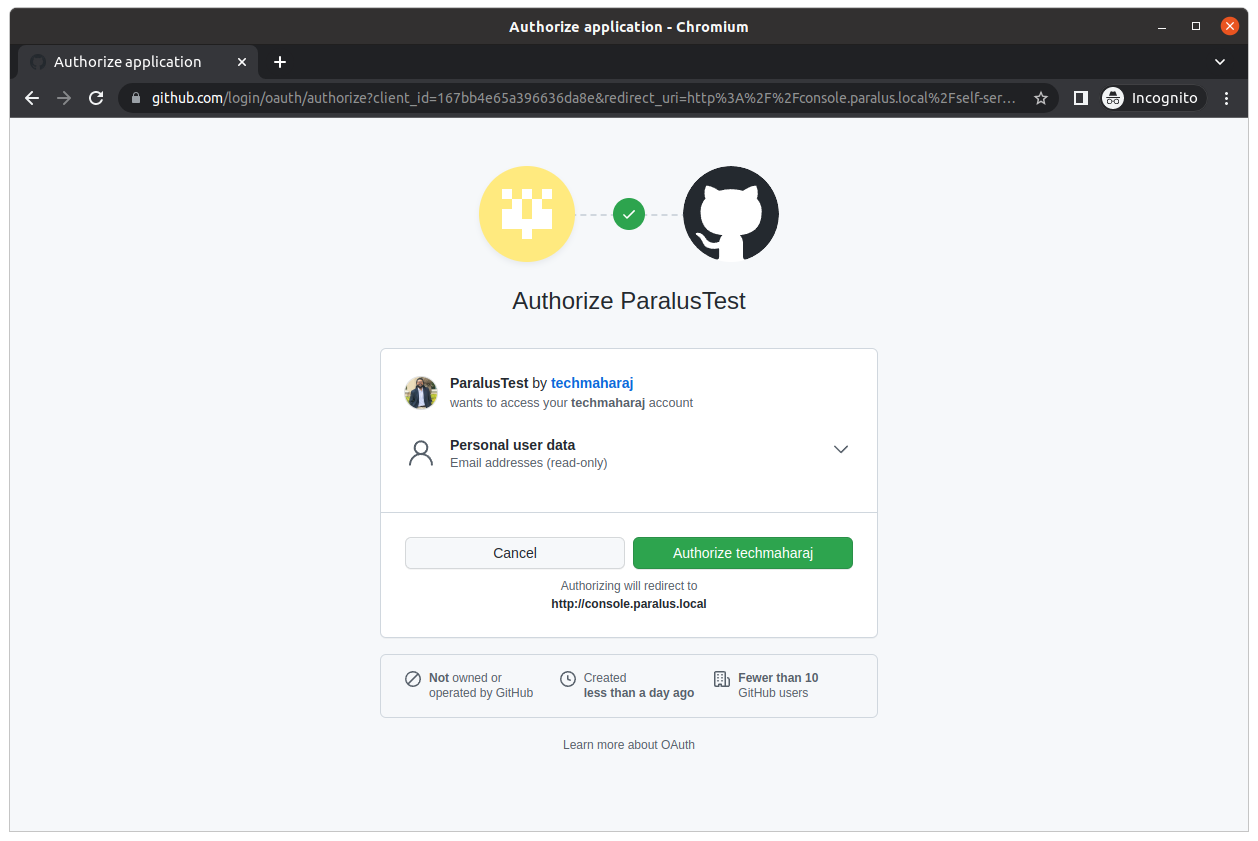The height and width of the screenshot is (841, 1258).
Task: Expand Personal user data details chevron
Action: tap(841, 449)
